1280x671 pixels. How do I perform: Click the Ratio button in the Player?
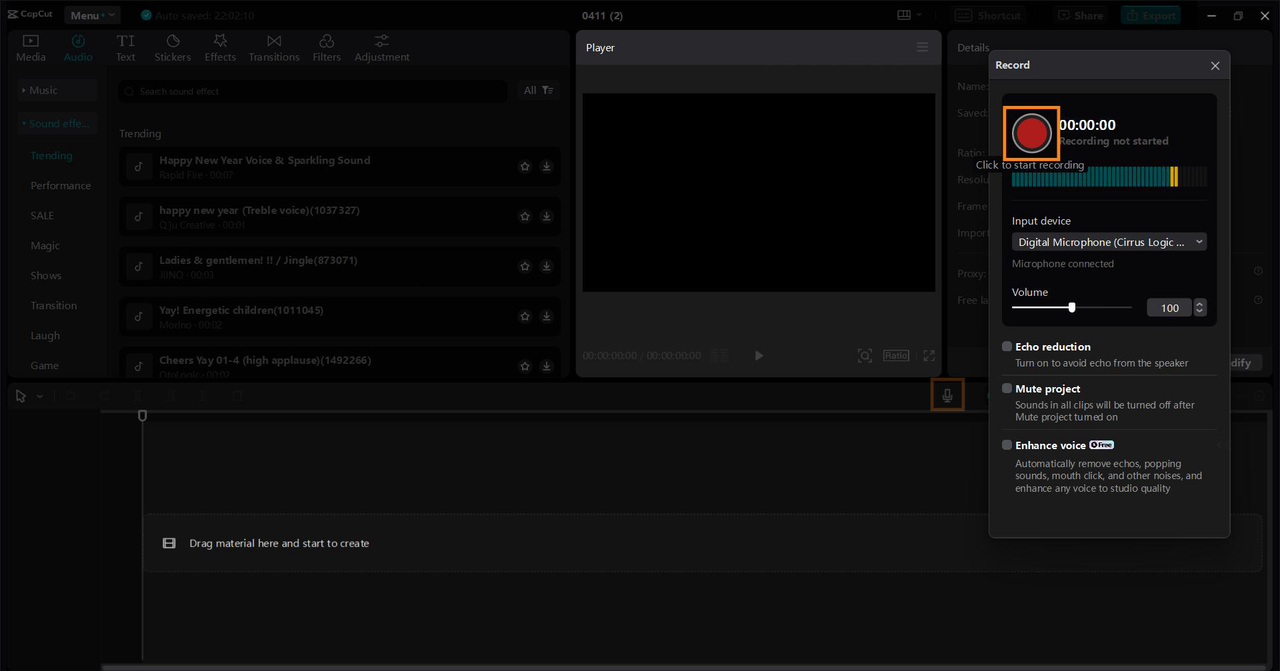point(896,355)
